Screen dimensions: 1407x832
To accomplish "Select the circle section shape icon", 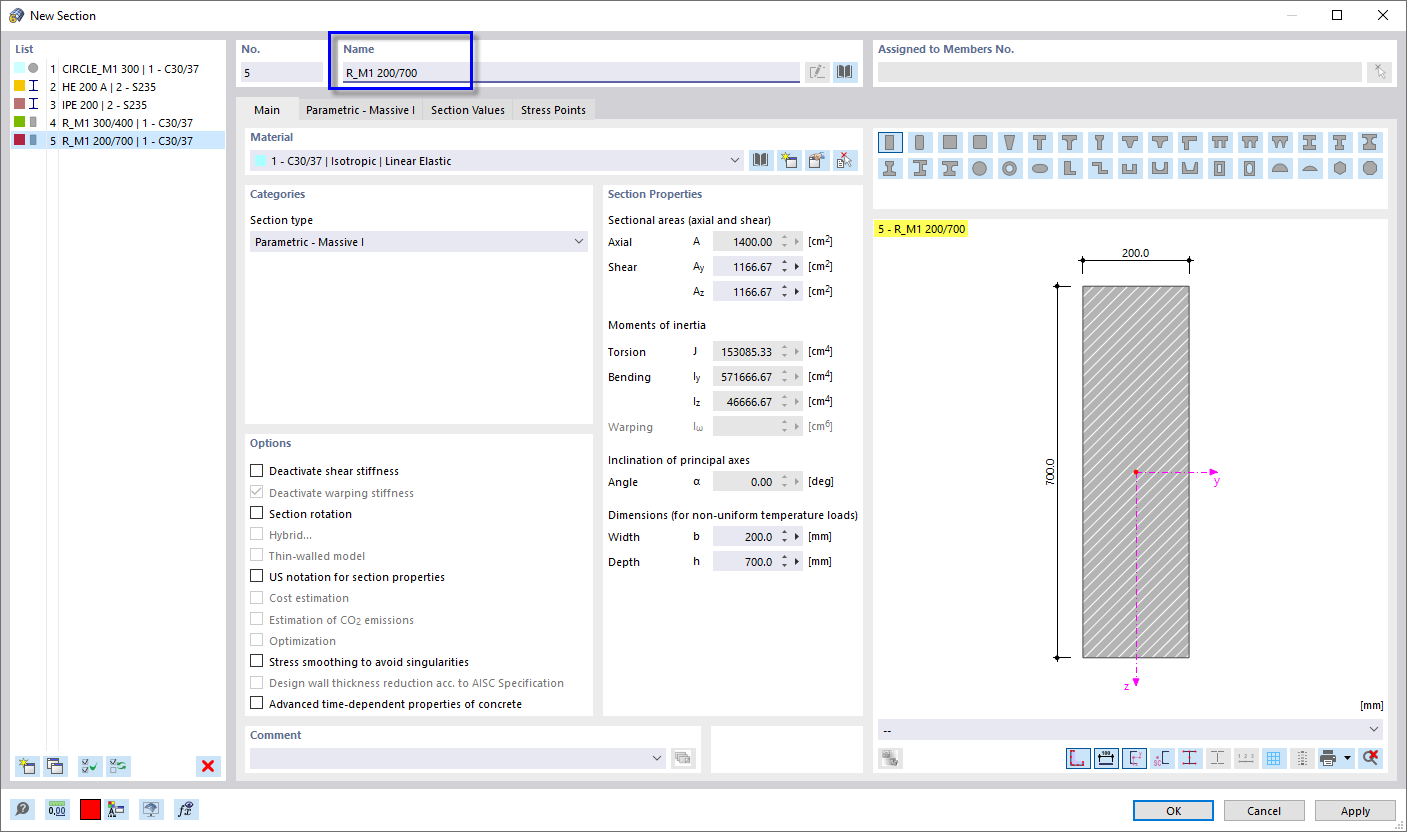I will point(980,168).
